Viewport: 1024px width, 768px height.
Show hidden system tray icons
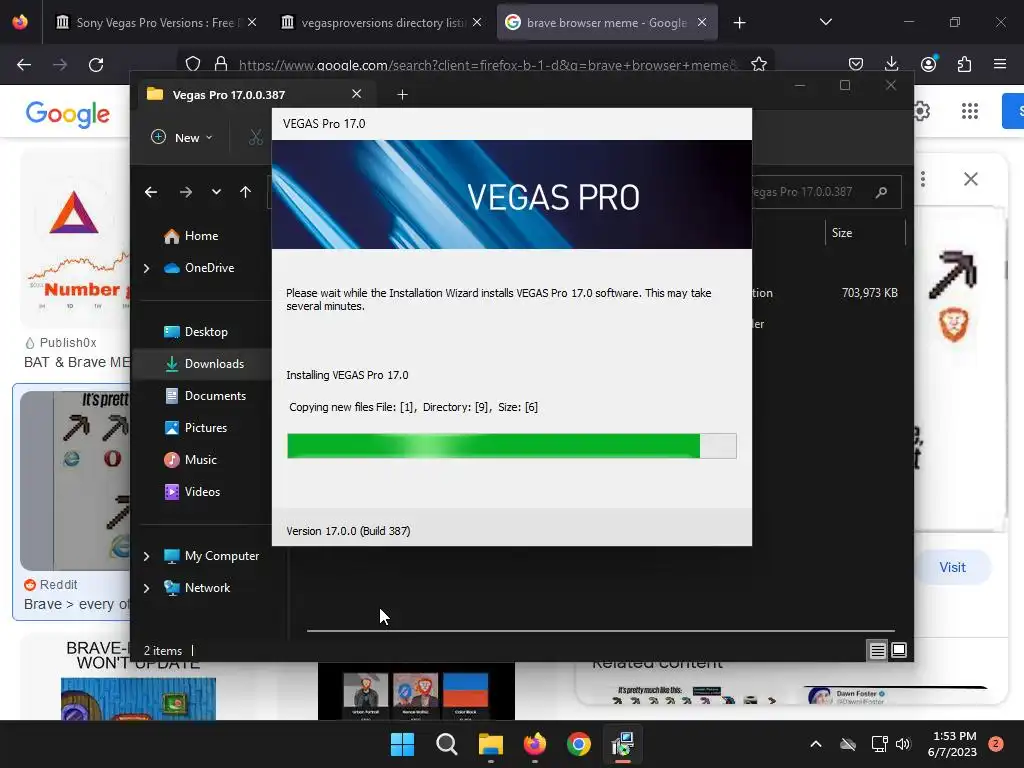[816, 744]
